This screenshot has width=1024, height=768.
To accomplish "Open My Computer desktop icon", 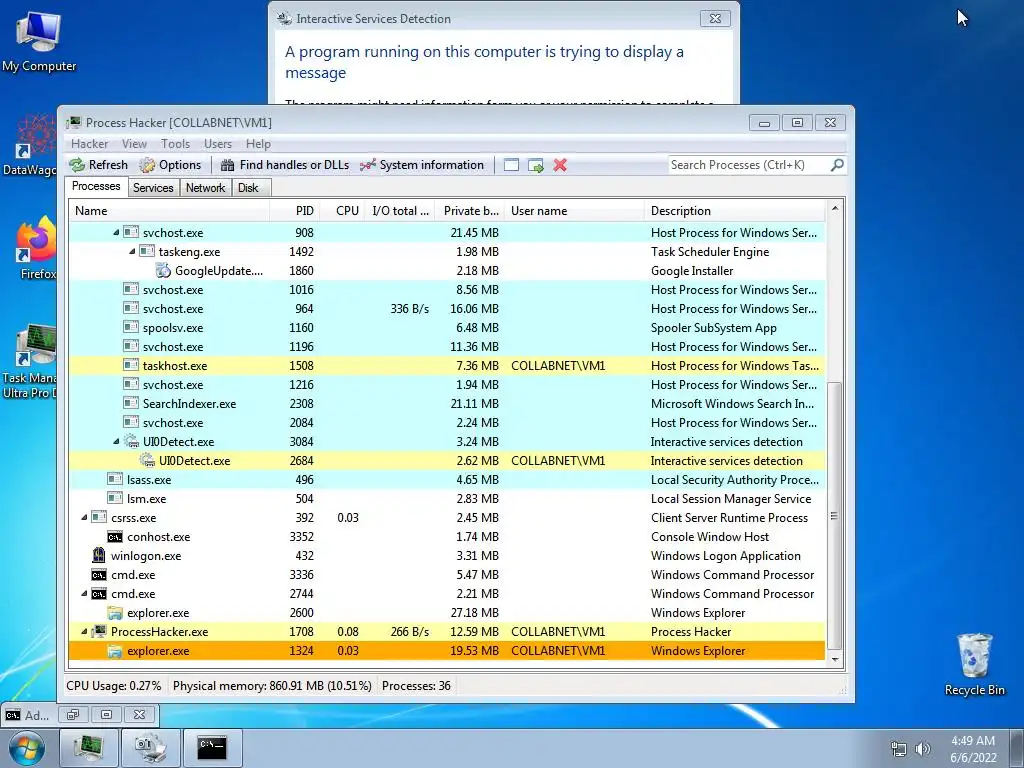I will [39, 41].
